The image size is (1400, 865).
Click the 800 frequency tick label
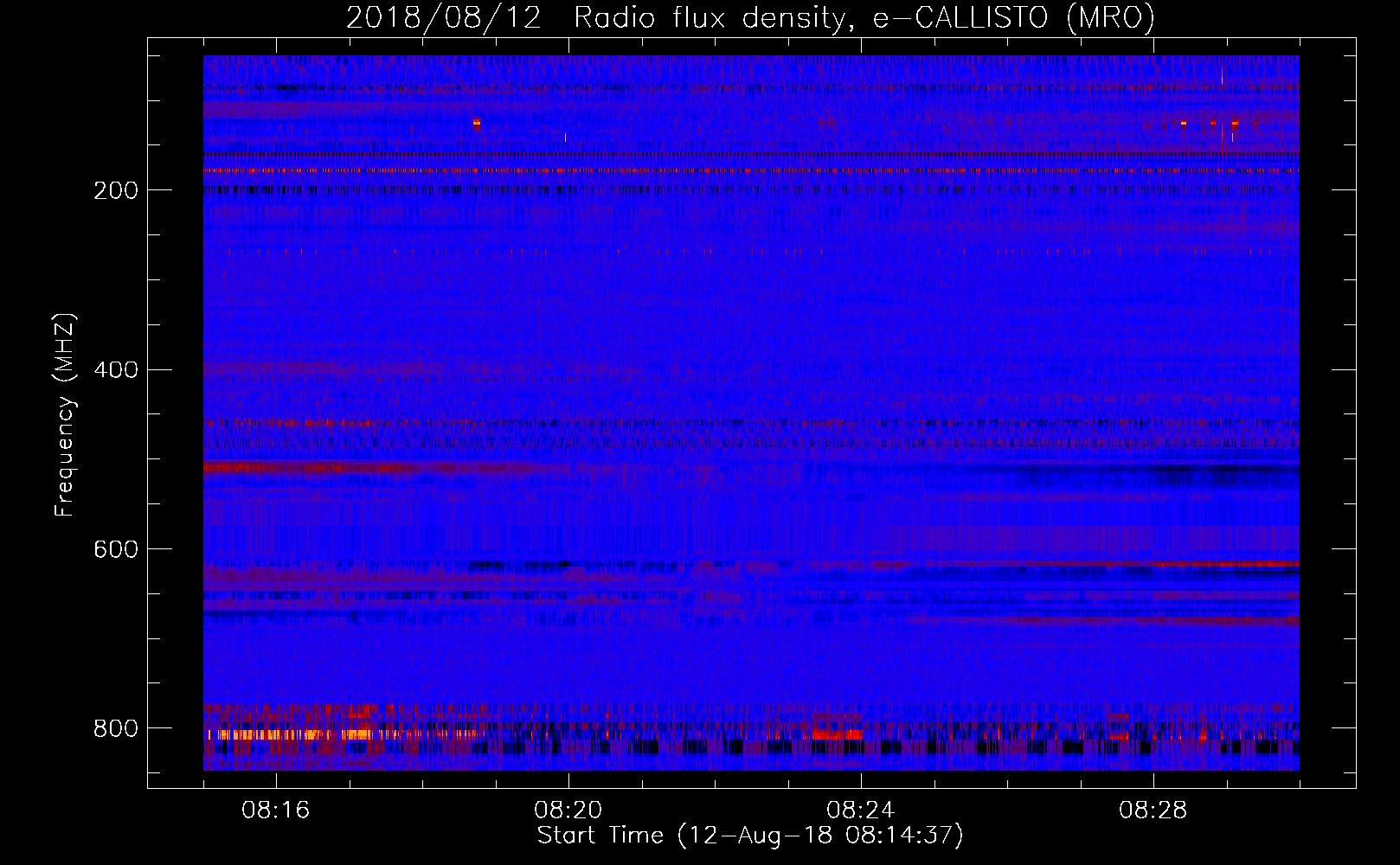[116, 728]
